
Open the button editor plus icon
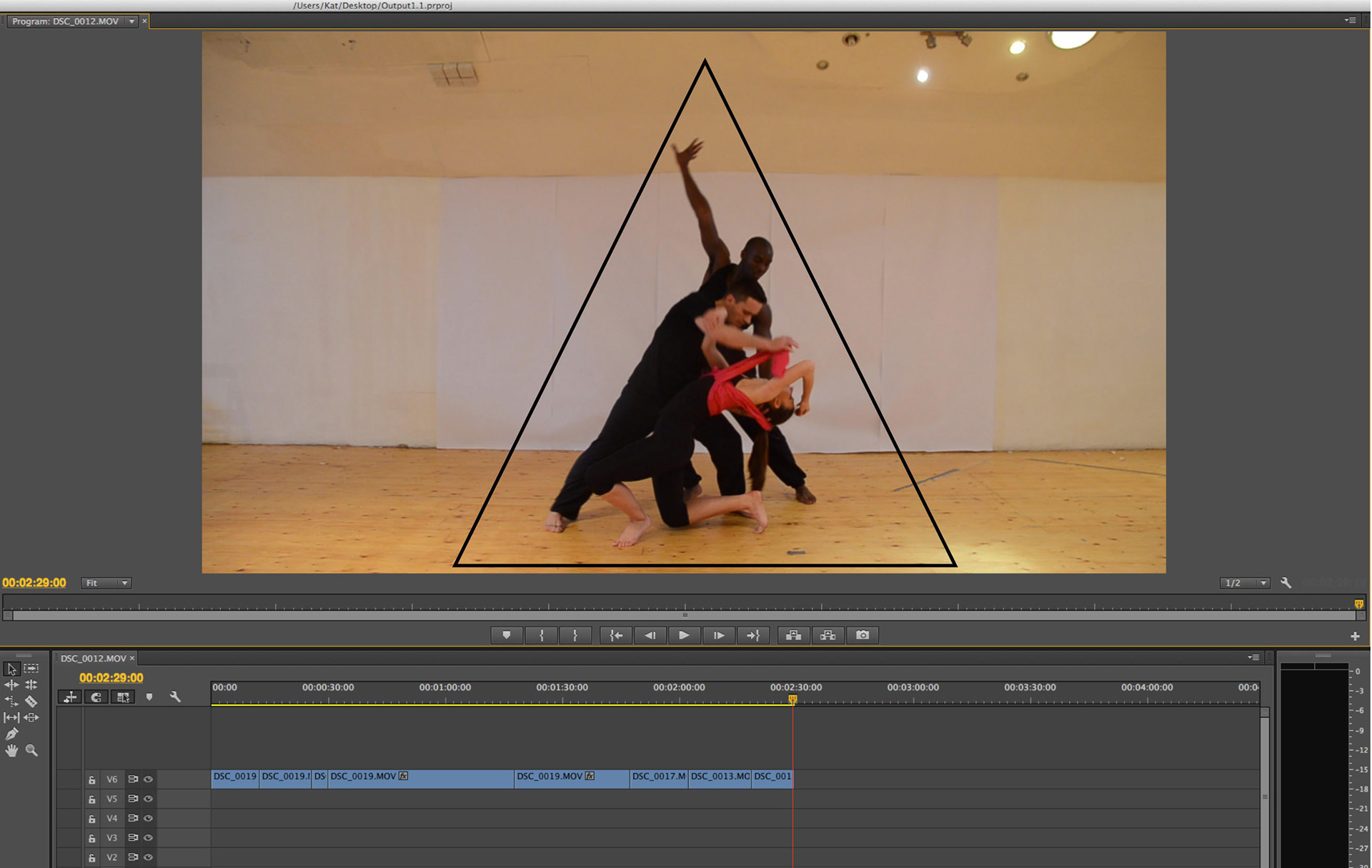[x=1355, y=636]
